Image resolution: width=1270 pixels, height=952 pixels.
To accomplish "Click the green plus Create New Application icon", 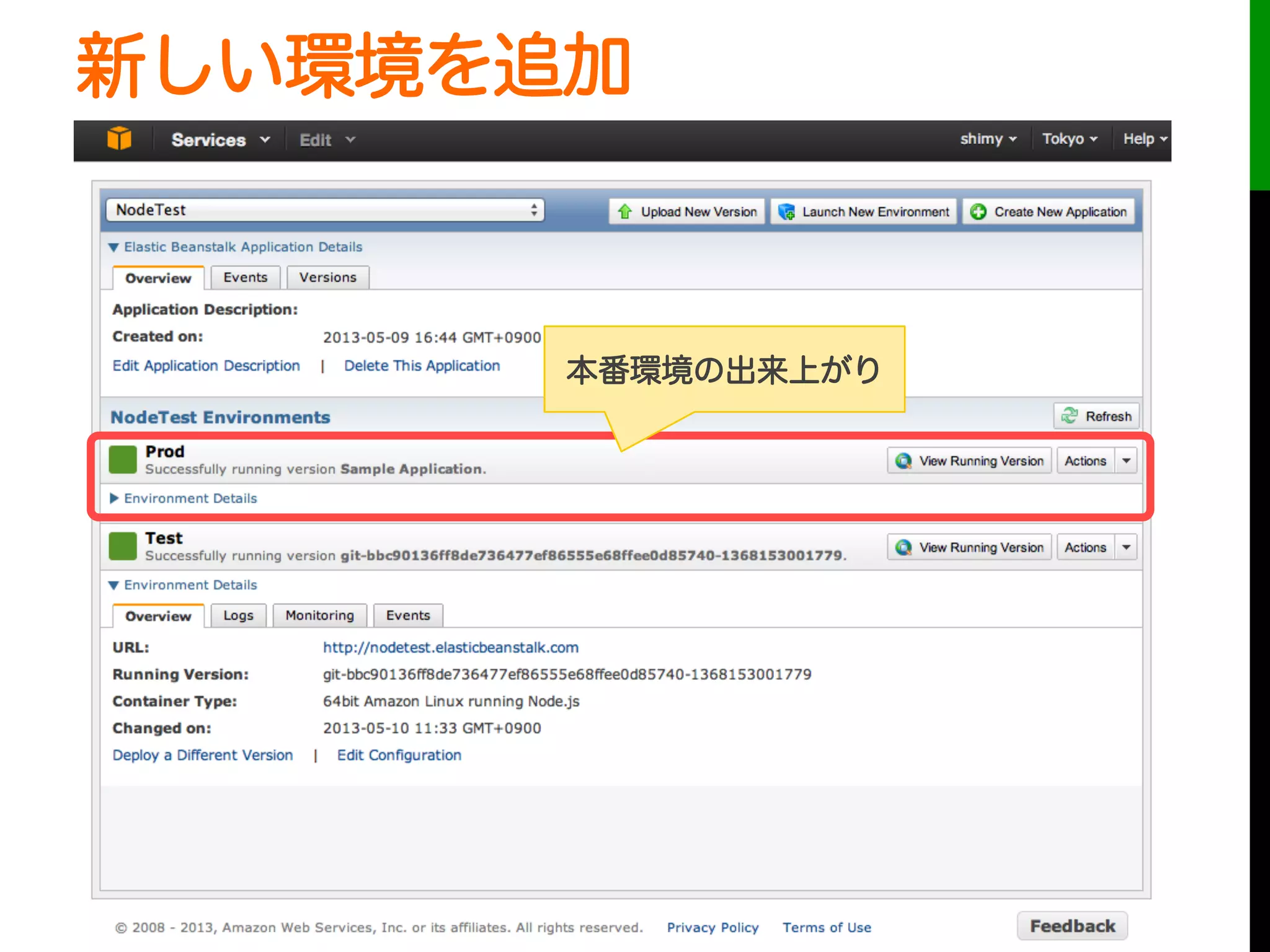I will 978,212.
